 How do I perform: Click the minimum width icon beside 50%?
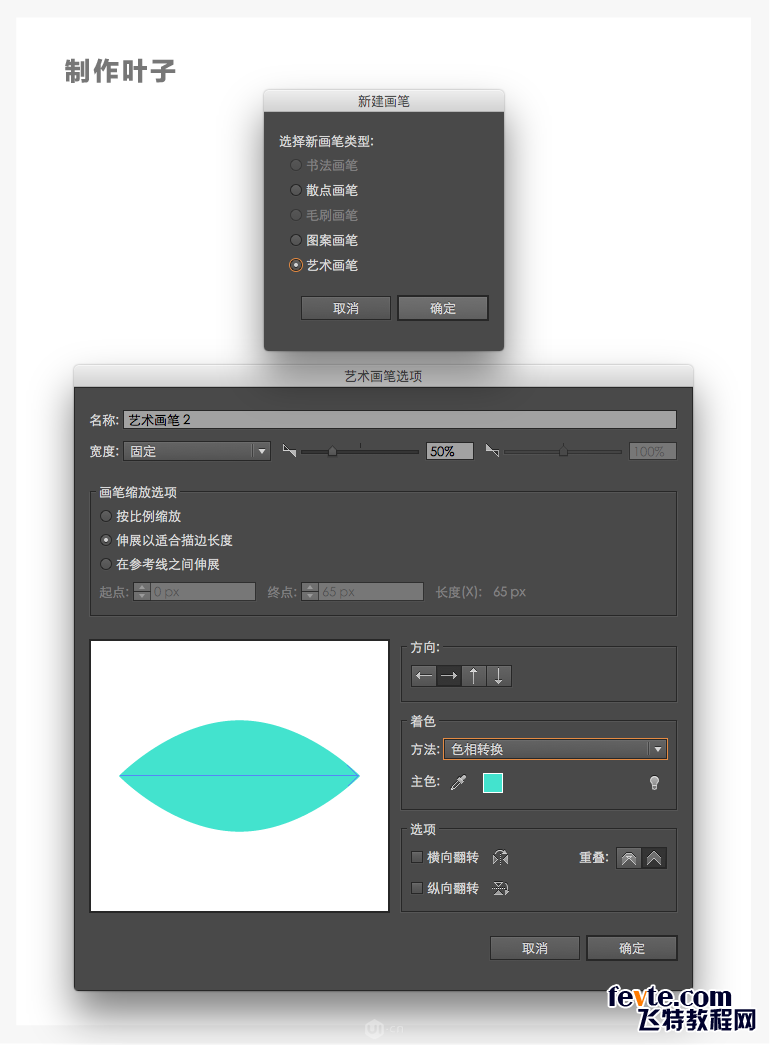(289, 451)
